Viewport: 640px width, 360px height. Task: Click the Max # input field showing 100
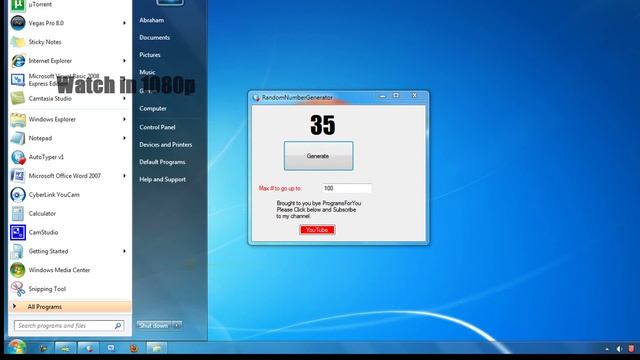click(x=347, y=188)
